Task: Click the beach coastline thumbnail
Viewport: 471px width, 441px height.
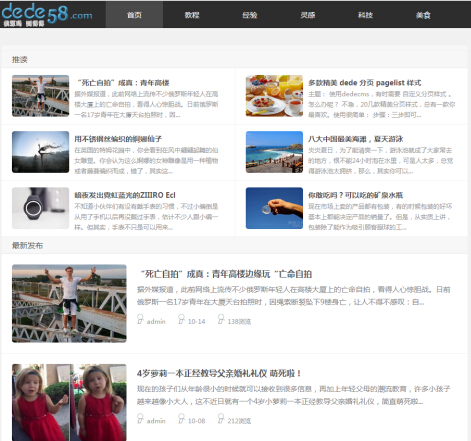Action: (274, 152)
